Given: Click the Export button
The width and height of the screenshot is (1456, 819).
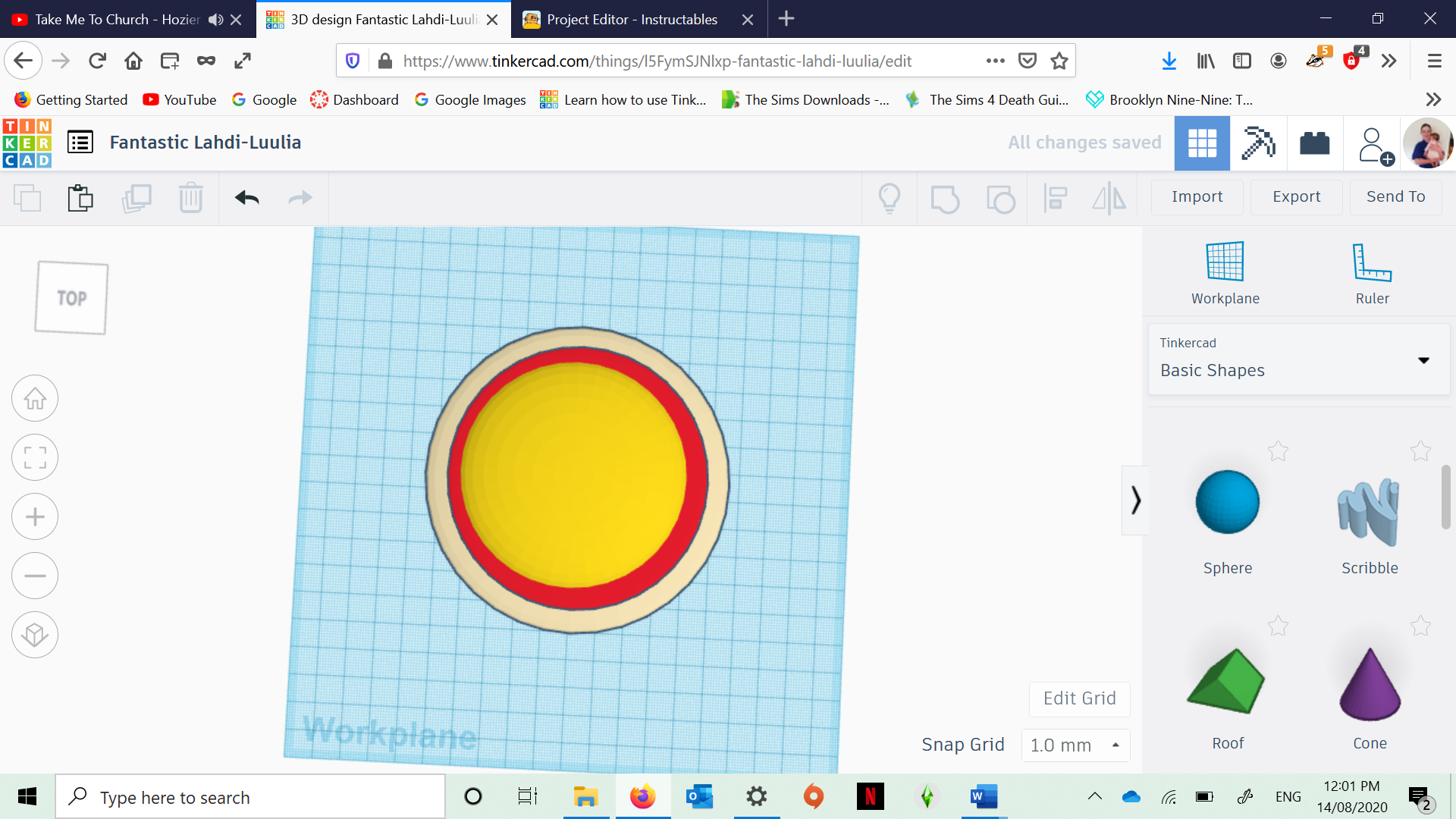Looking at the screenshot, I should (1297, 197).
